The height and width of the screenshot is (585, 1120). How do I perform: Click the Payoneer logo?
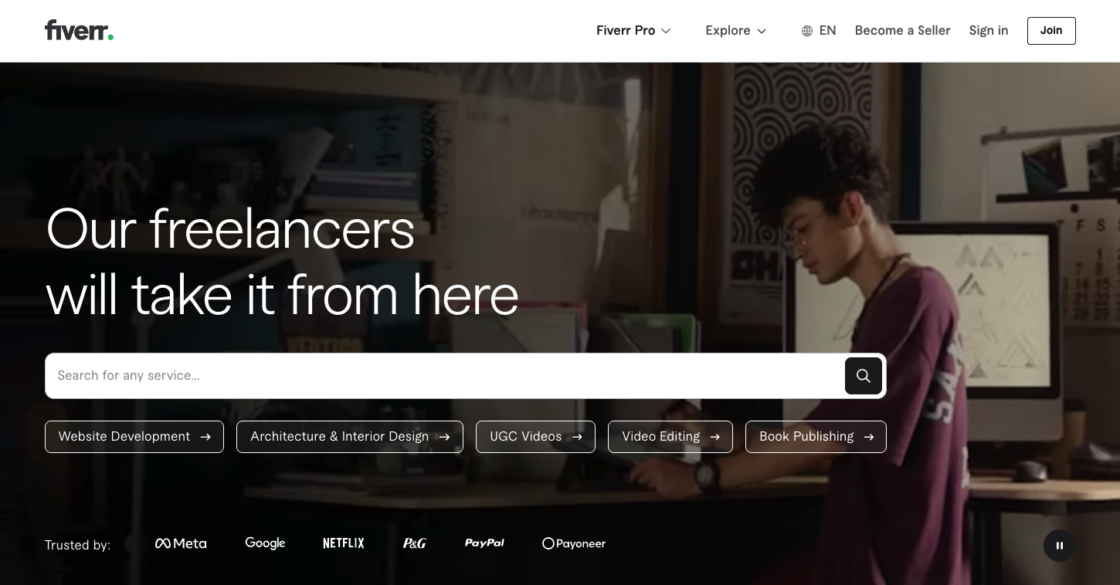pyautogui.click(x=574, y=543)
